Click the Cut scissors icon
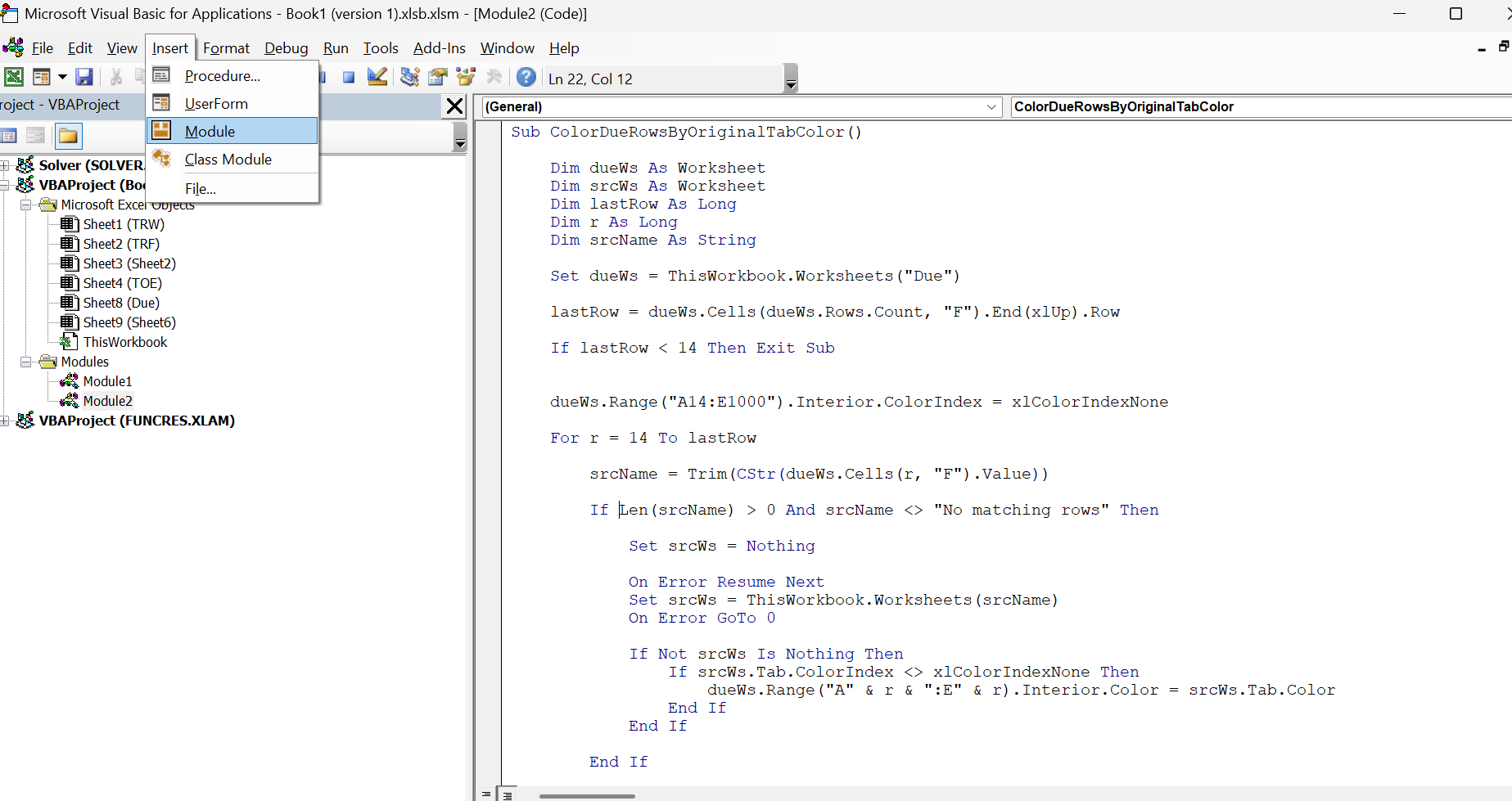This screenshot has width=1512, height=801. [x=116, y=77]
